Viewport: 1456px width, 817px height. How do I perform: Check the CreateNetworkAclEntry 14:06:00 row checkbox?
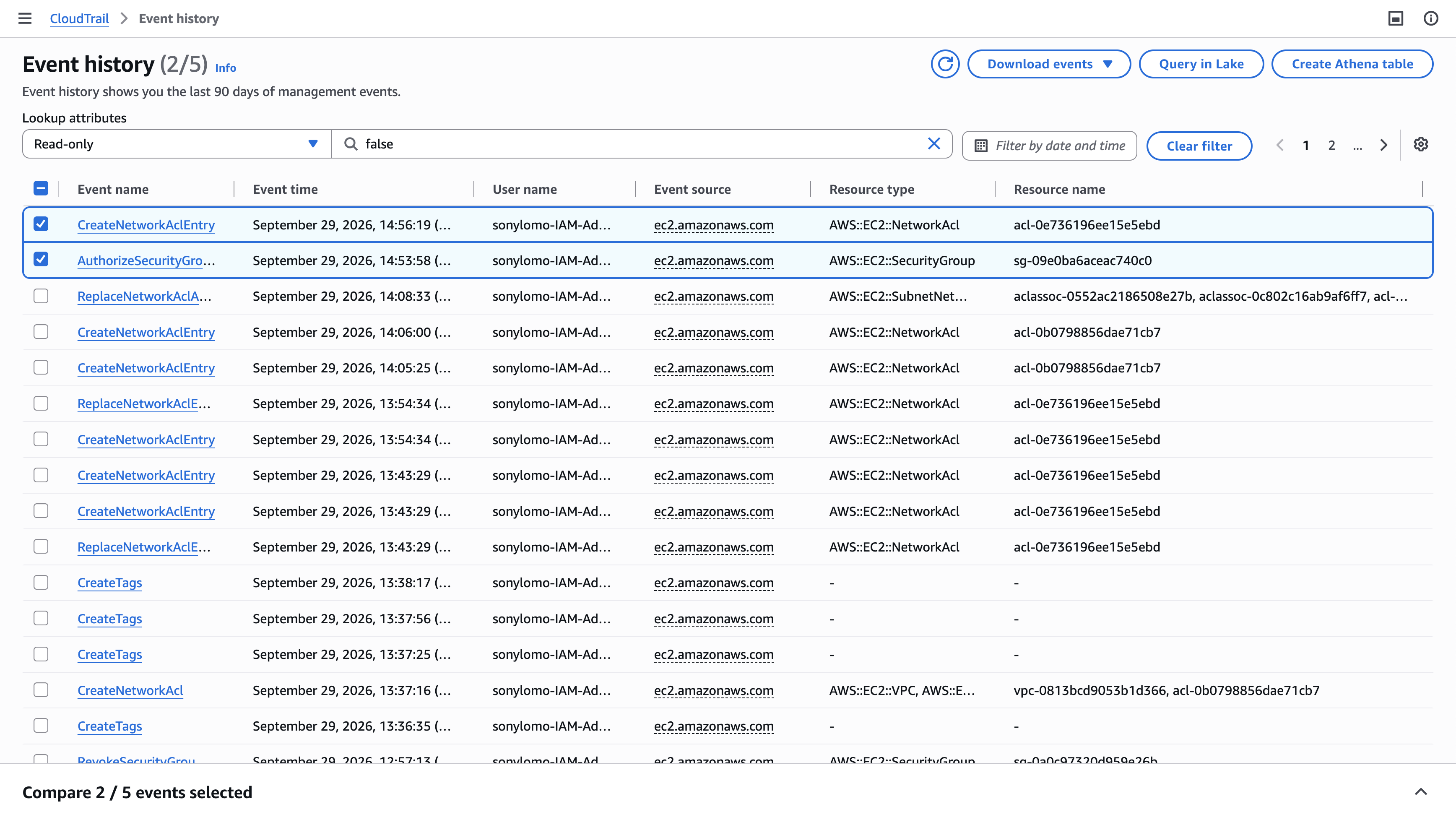tap(41, 331)
